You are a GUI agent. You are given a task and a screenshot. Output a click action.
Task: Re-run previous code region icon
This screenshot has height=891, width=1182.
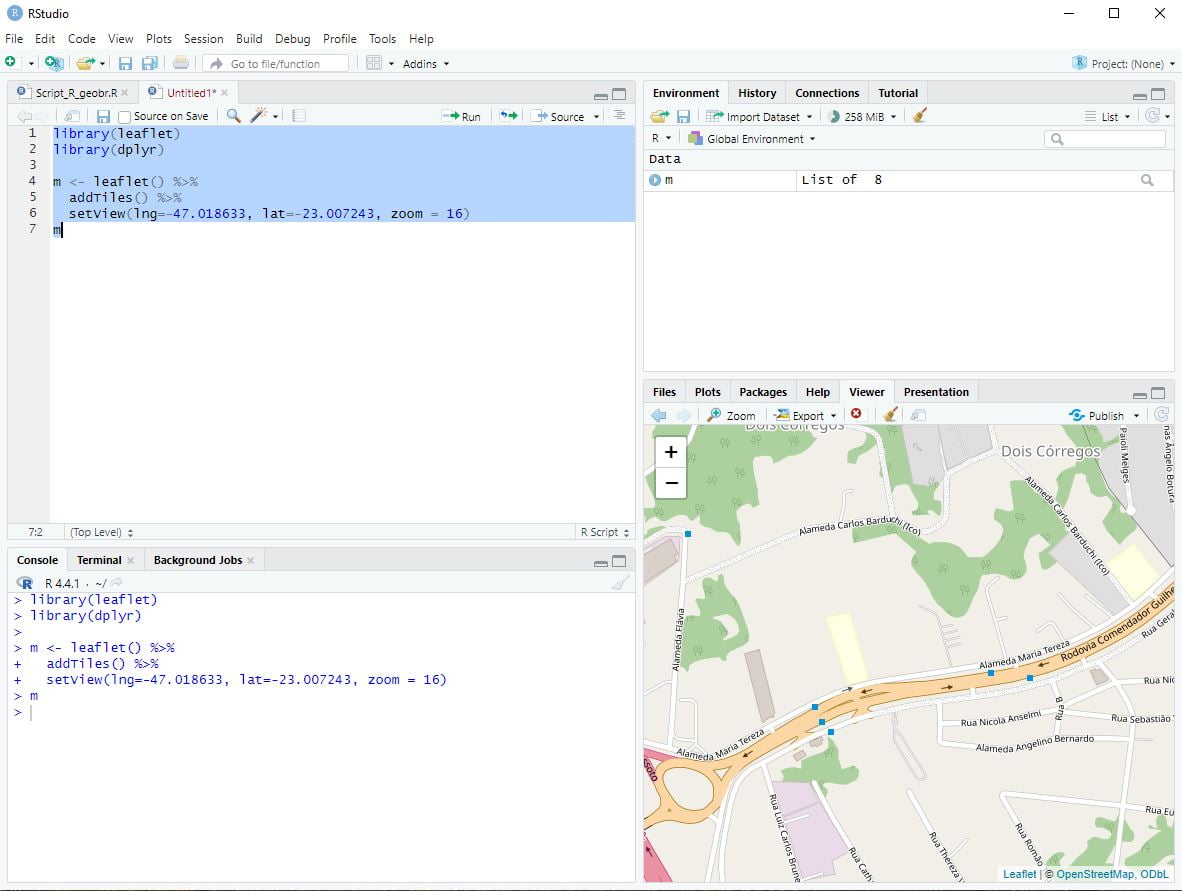click(x=509, y=116)
